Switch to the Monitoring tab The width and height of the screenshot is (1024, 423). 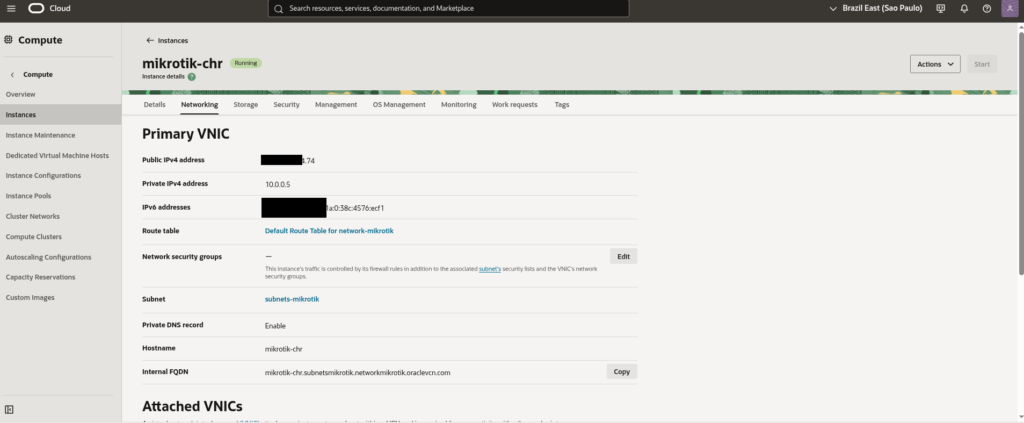pyautogui.click(x=458, y=104)
